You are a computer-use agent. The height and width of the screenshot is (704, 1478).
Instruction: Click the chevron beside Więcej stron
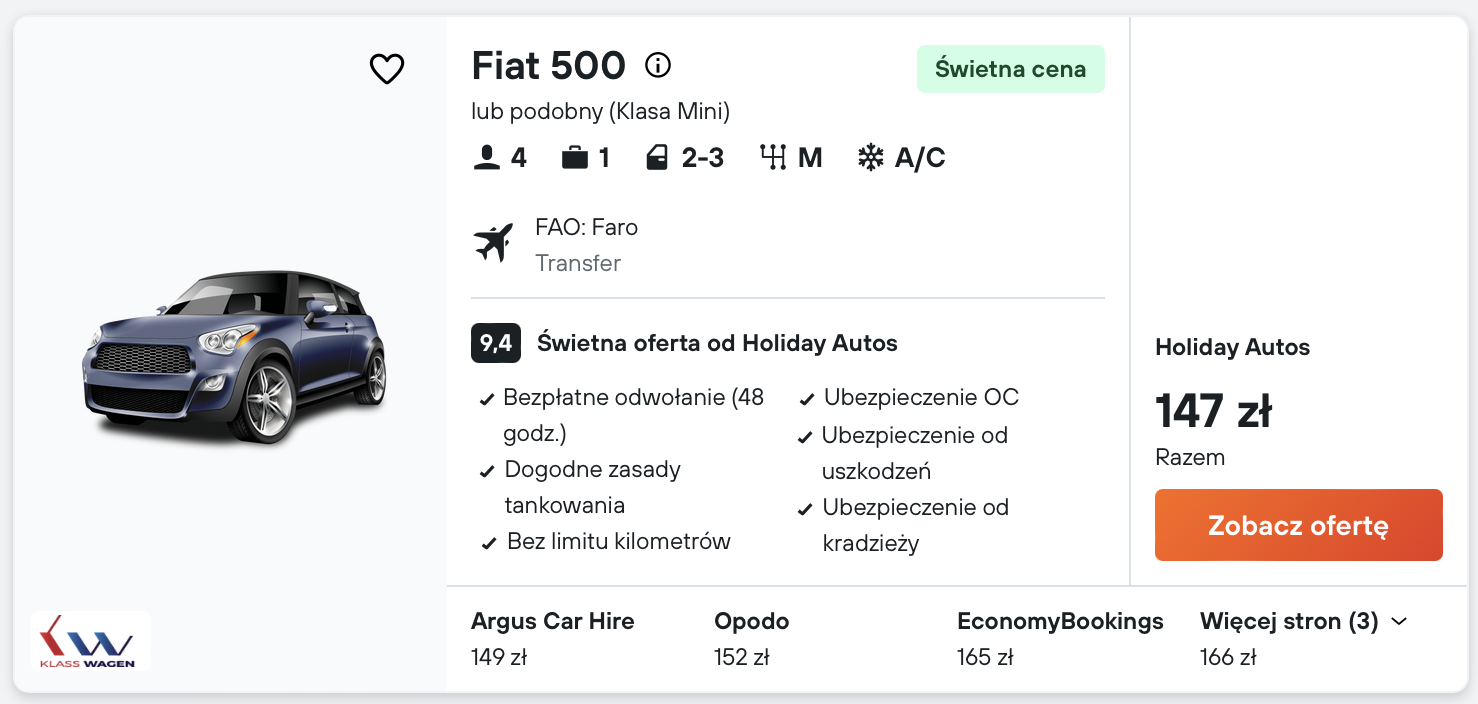point(1399,622)
